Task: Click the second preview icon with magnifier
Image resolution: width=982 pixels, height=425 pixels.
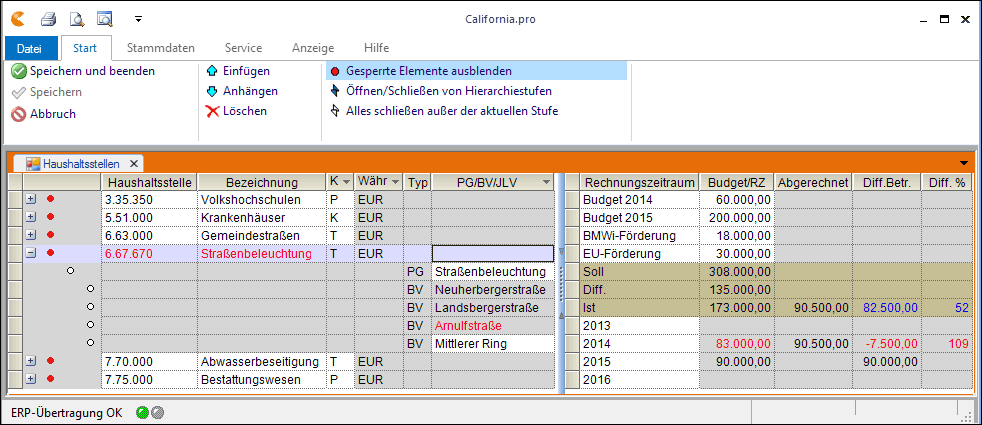Action: click(105, 19)
